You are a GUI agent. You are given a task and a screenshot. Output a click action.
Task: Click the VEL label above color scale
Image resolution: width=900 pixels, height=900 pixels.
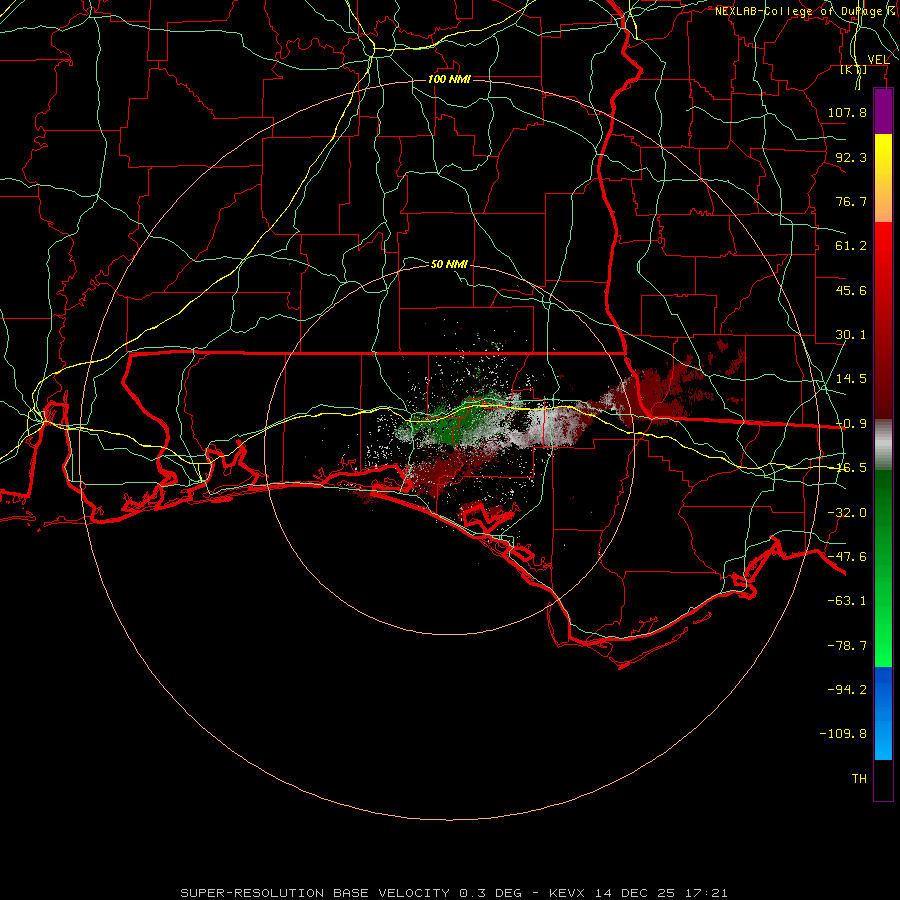tap(878, 59)
